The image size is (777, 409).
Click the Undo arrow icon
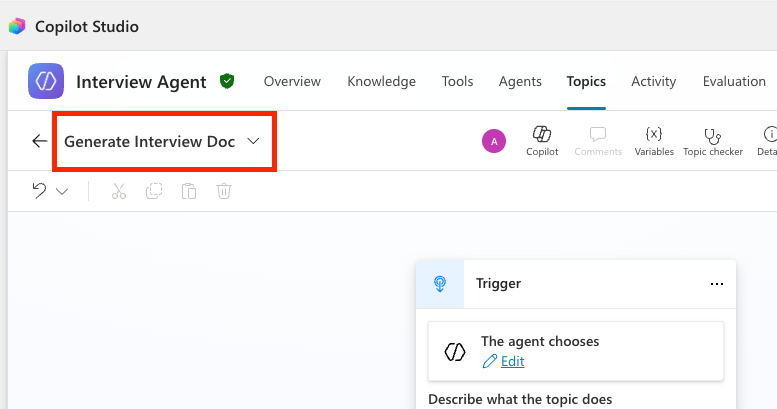[x=40, y=191]
